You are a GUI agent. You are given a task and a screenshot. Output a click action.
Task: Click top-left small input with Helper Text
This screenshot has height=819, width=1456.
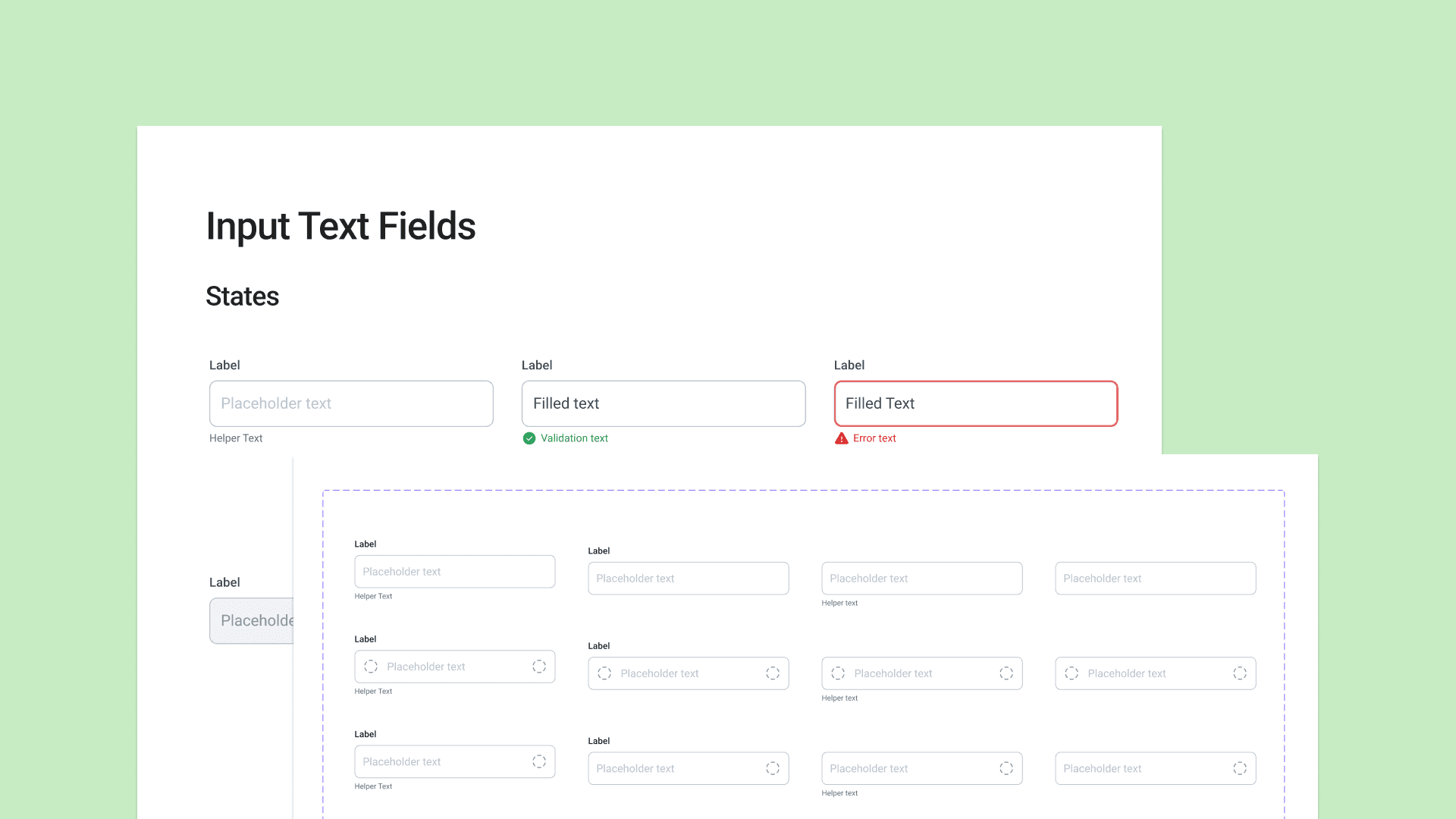pyautogui.click(x=454, y=572)
